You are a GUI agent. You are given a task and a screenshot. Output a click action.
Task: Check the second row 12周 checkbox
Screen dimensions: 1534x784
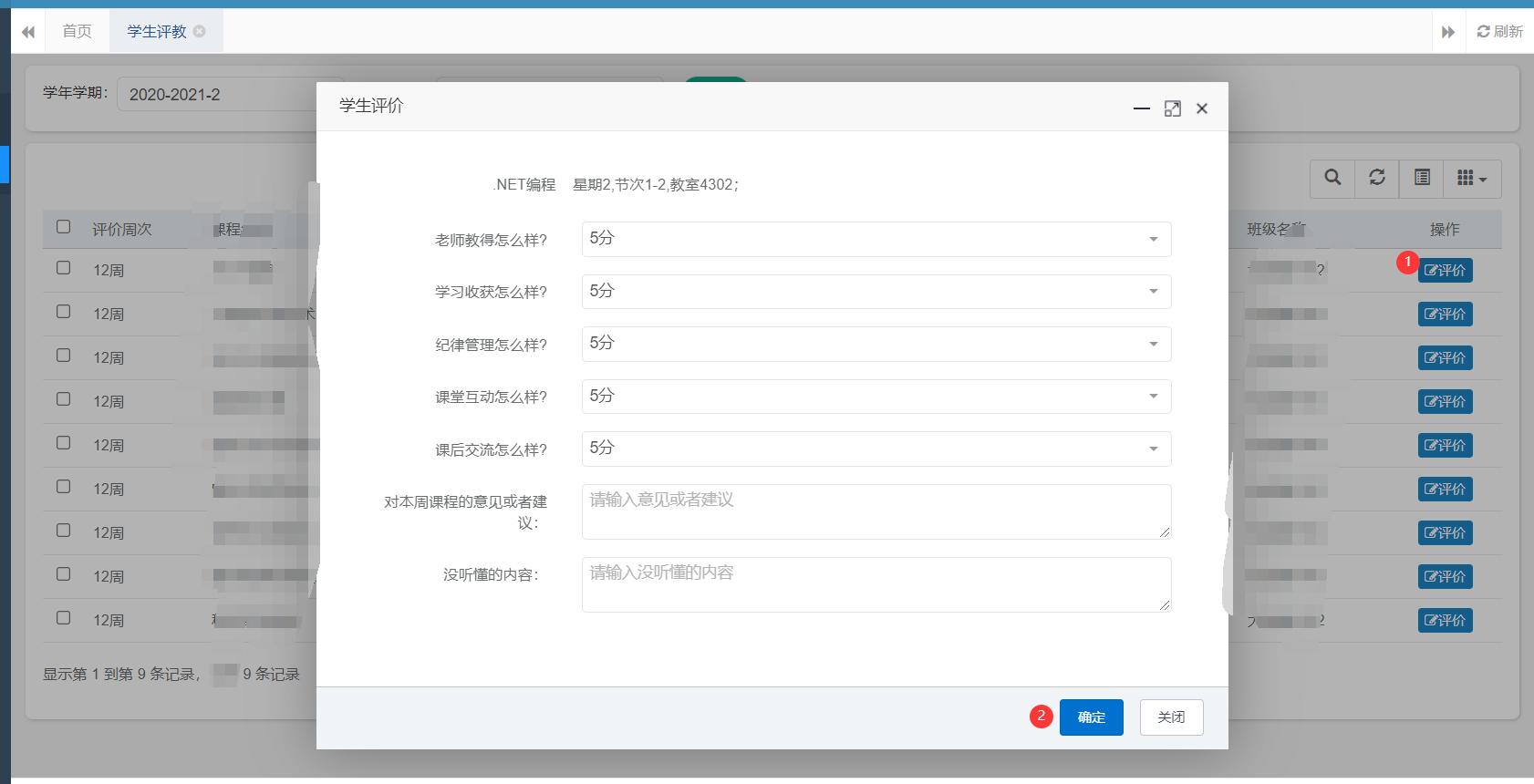point(63,312)
